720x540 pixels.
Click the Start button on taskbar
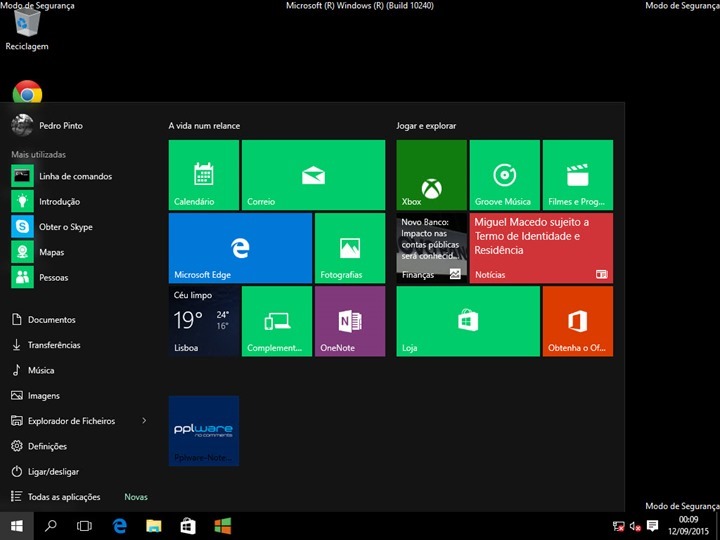17,526
